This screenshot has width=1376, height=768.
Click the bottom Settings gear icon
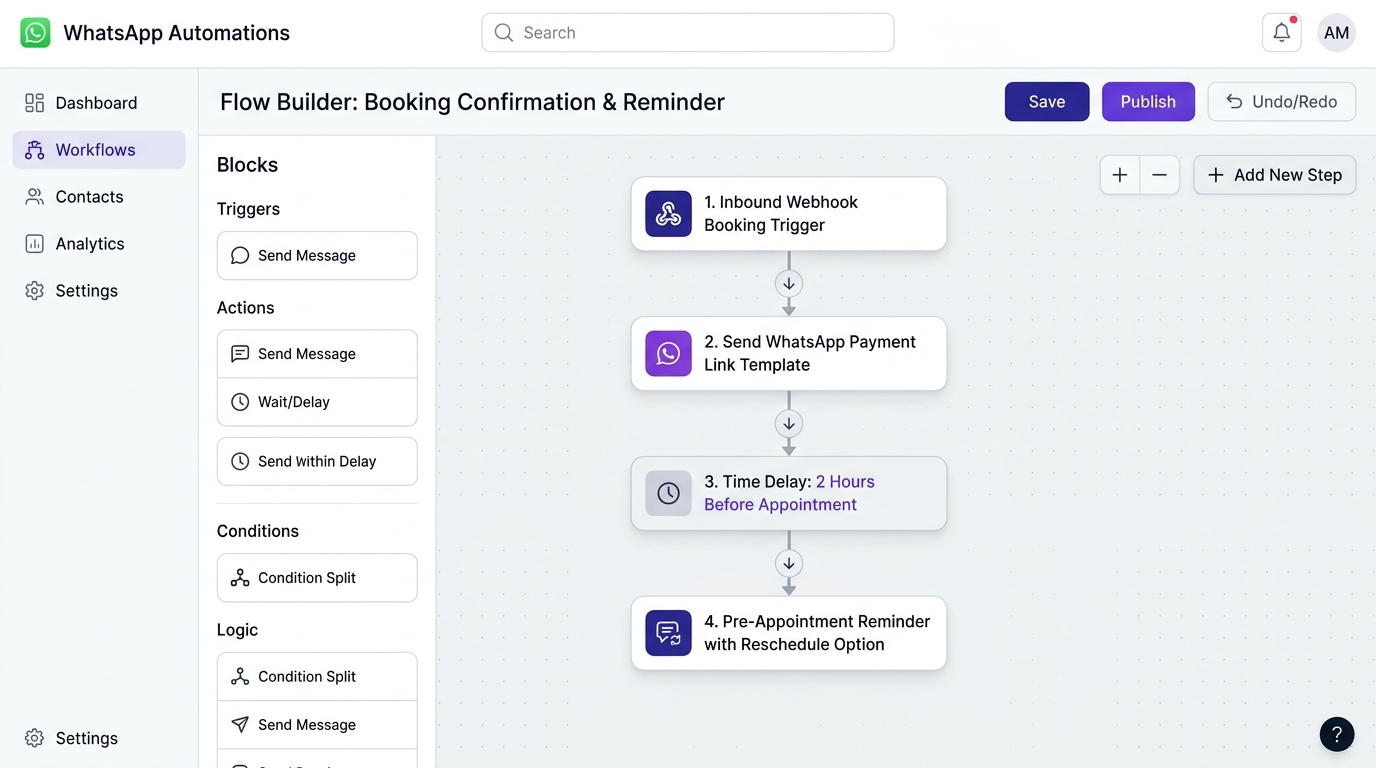coord(35,738)
